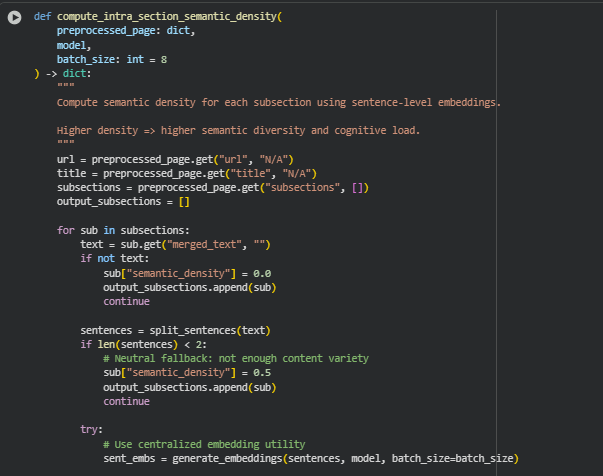Click the batch_size: int = 8 parameter
This screenshot has height=476, width=603.
(x=111, y=60)
